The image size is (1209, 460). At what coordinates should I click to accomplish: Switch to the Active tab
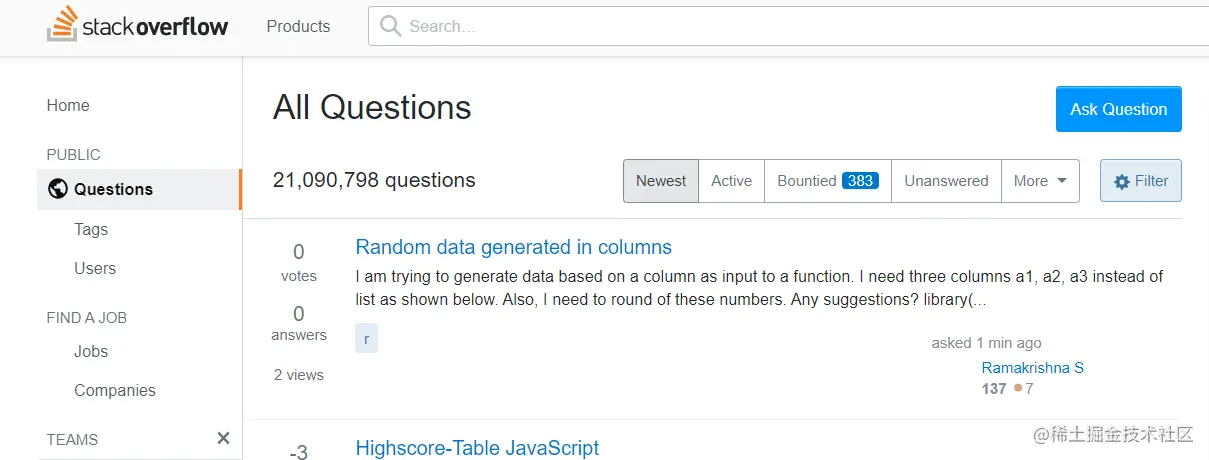pyautogui.click(x=731, y=181)
